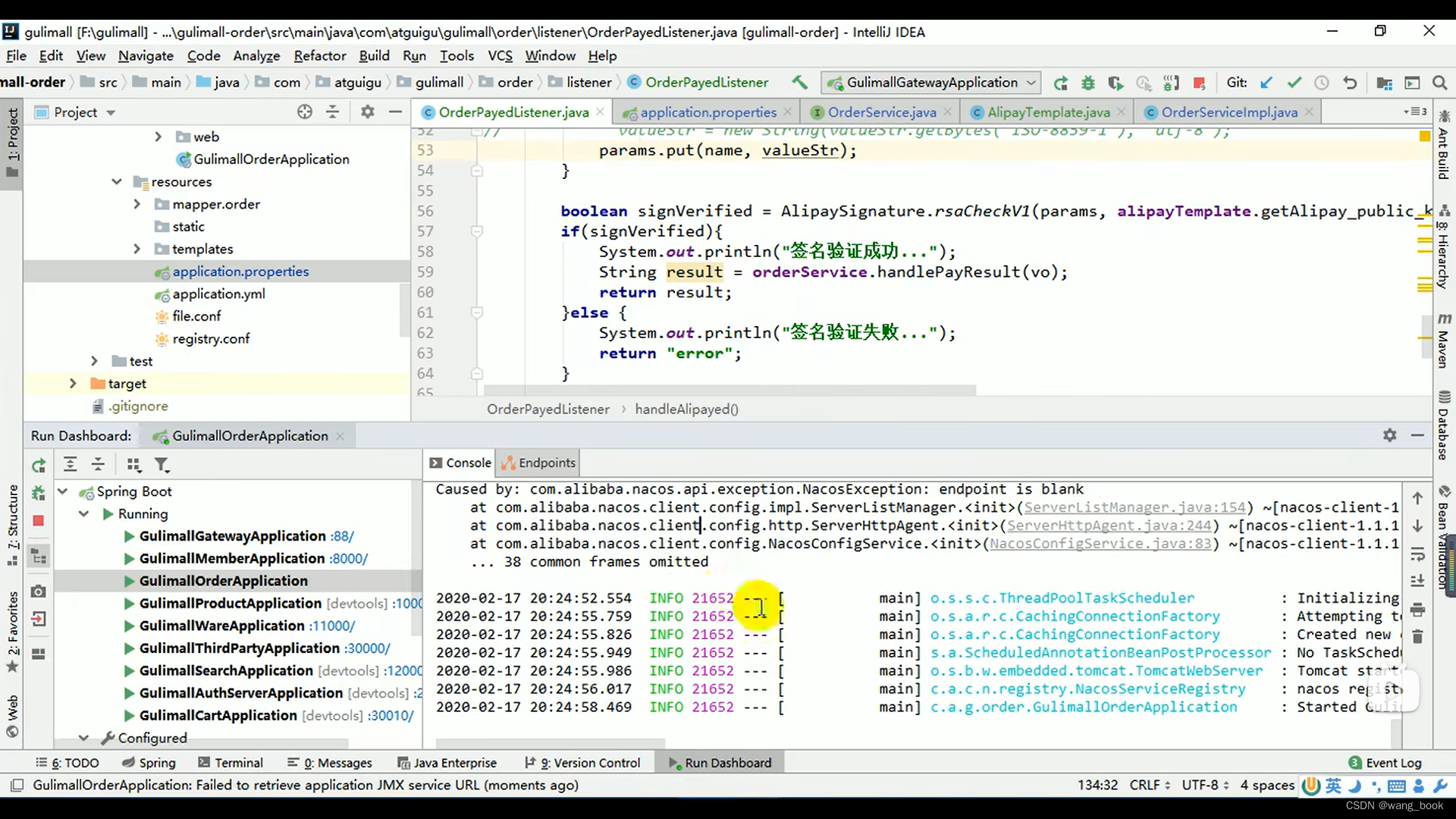Select GulimallMemberApplication in Run Dashboard
This screenshot has width=1456, height=819.
(x=231, y=559)
